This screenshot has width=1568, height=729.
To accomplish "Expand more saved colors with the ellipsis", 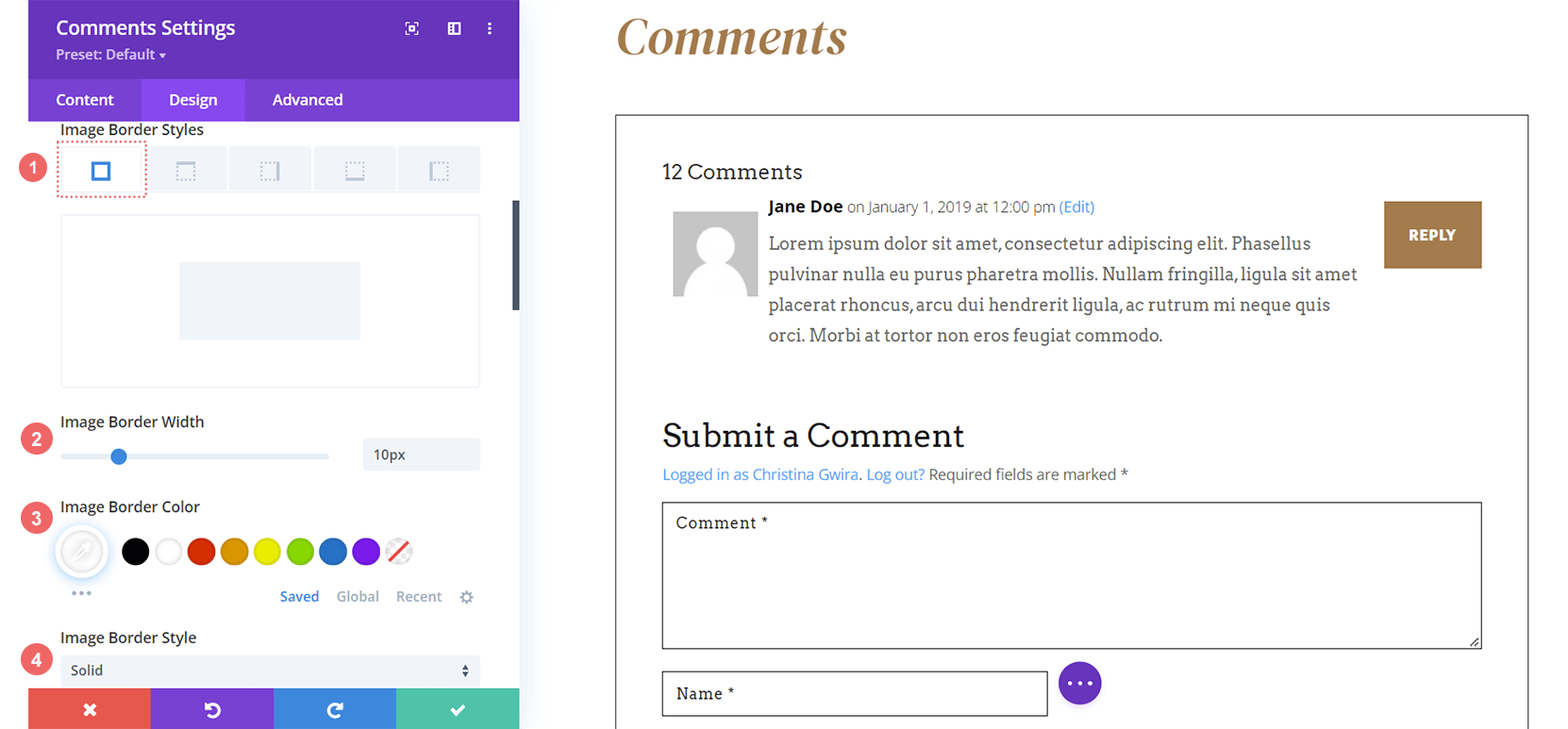I will click(x=81, y=593).
